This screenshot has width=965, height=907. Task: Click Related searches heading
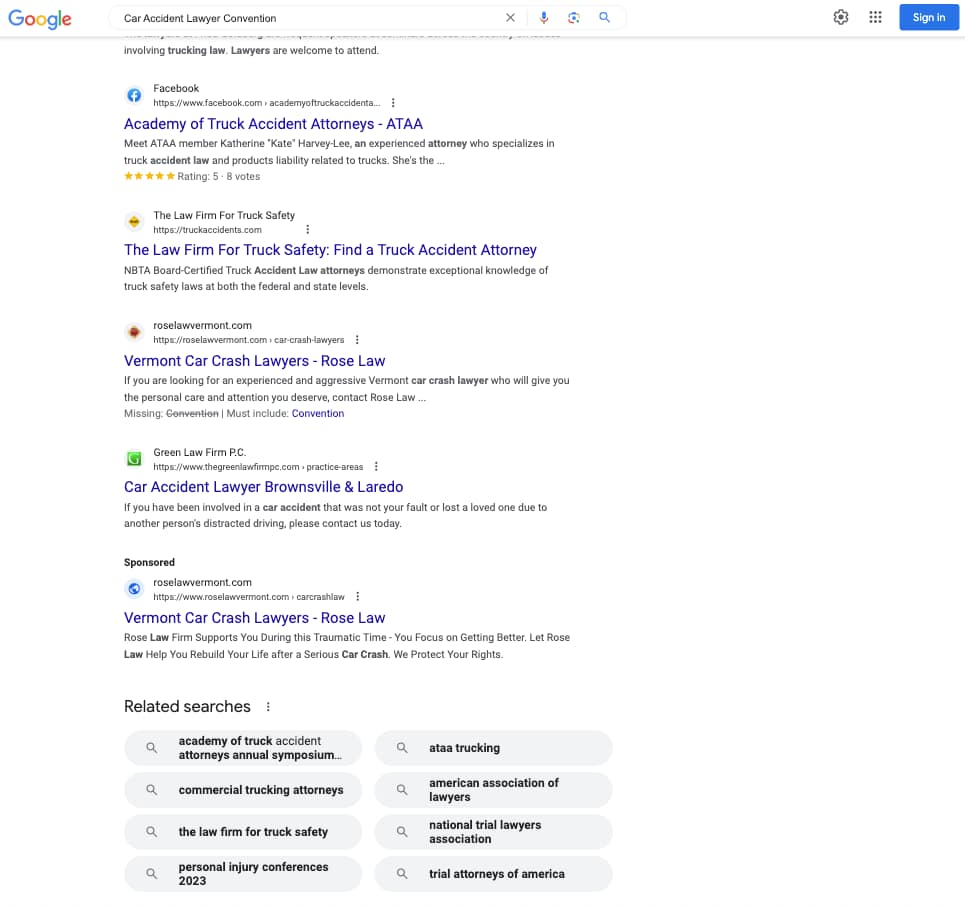[187, 706]
